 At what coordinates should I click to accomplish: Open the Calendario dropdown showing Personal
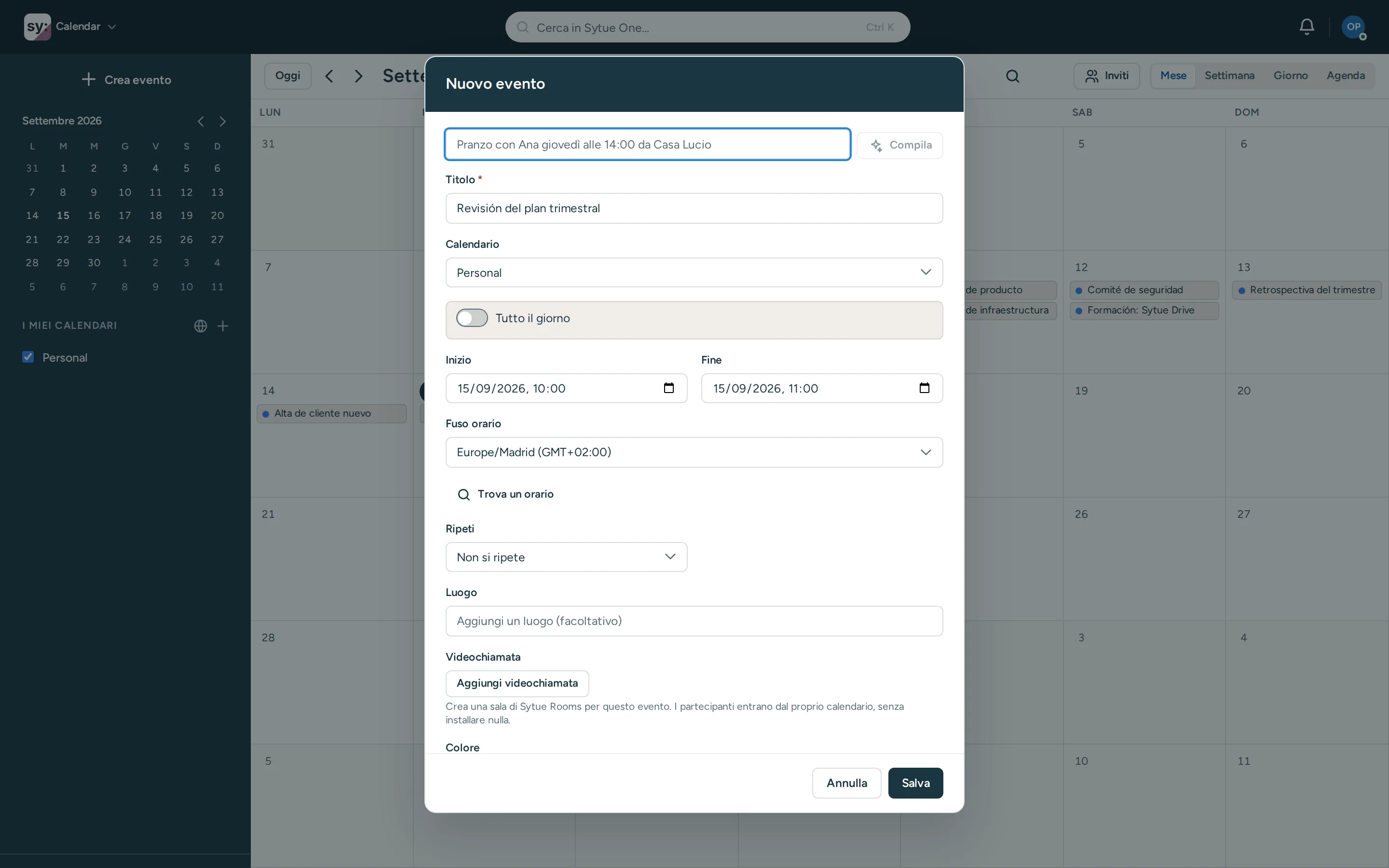tap(694, 272)
